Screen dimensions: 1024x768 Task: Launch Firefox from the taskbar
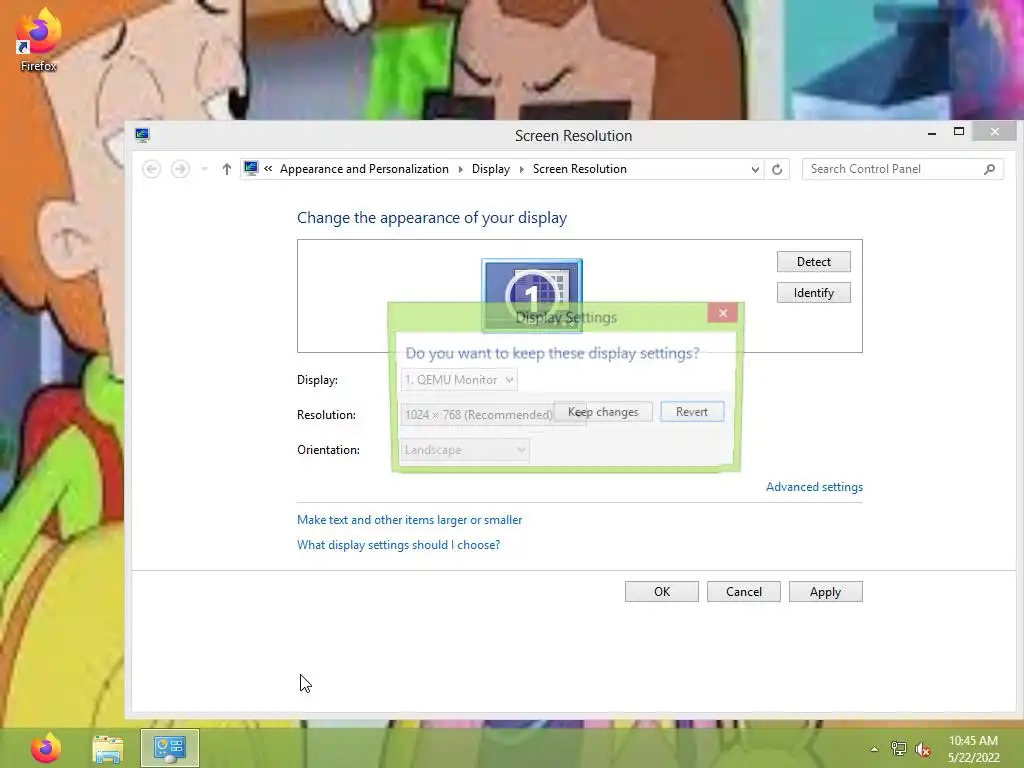click(x=46, y=748)
